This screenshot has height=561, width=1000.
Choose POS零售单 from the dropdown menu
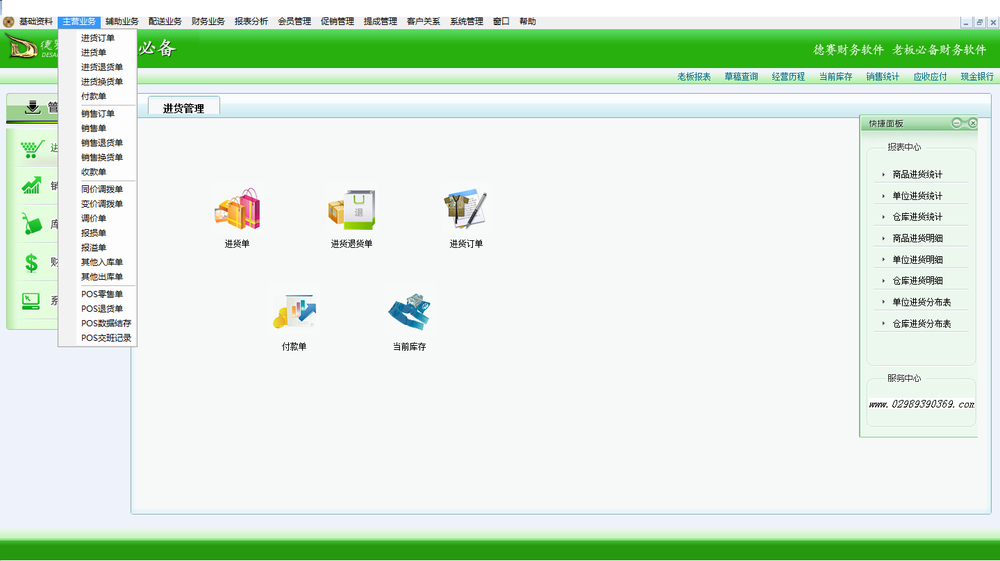tap(101, 294)
